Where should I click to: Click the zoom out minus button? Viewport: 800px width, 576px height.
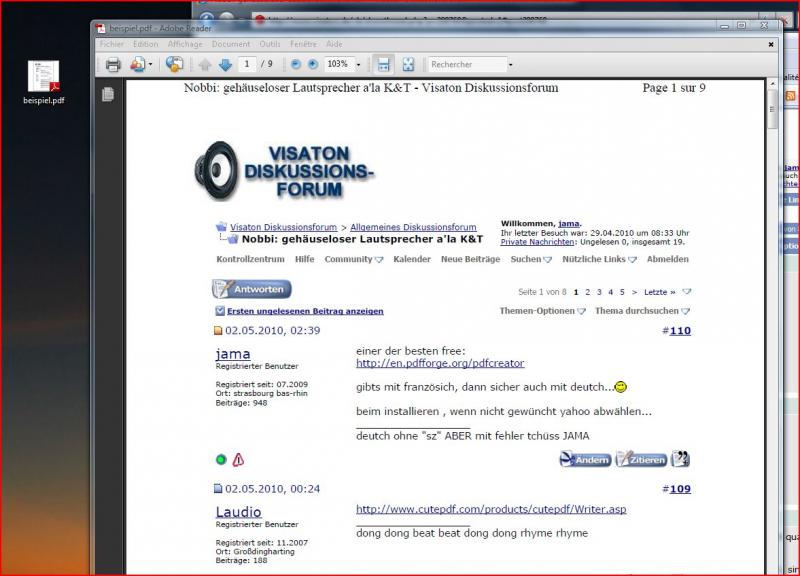pyautogui.click(x=295, y=64)
